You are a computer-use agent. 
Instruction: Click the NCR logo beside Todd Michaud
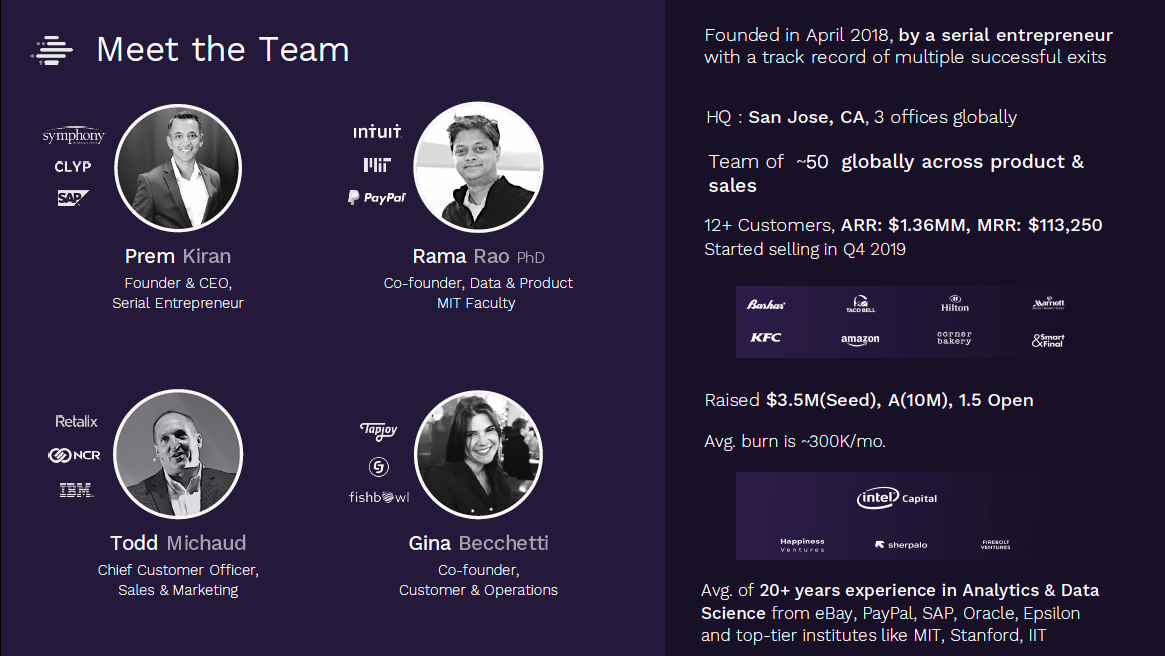[x=74, y=455]
